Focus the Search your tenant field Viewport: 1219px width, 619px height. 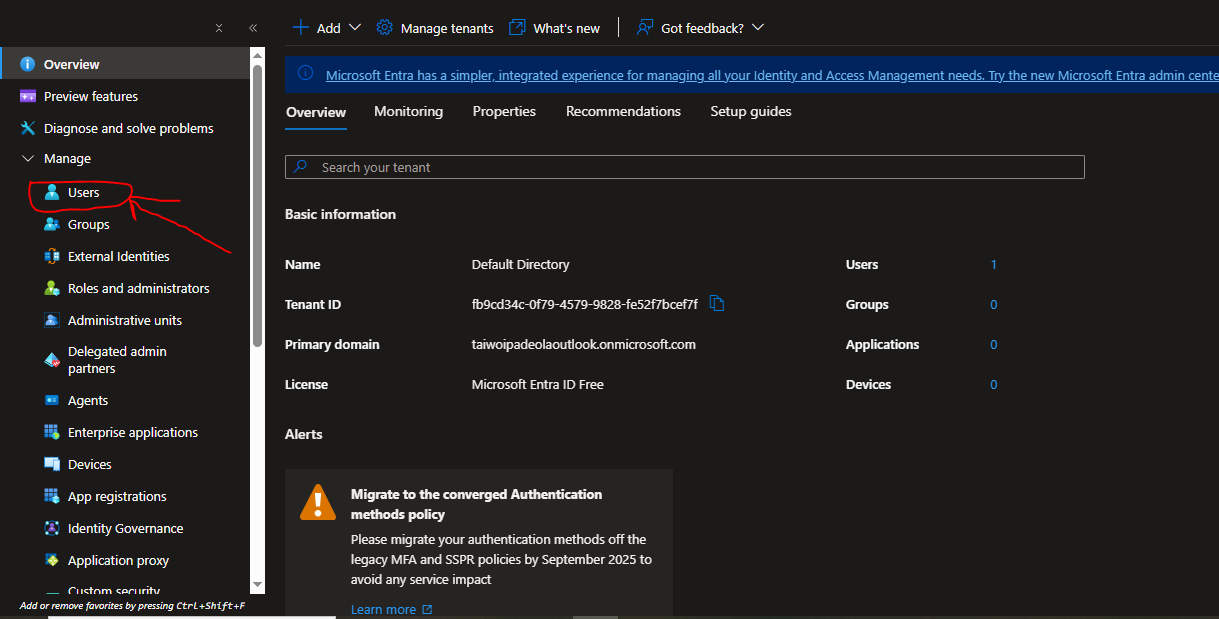[685, 167]
